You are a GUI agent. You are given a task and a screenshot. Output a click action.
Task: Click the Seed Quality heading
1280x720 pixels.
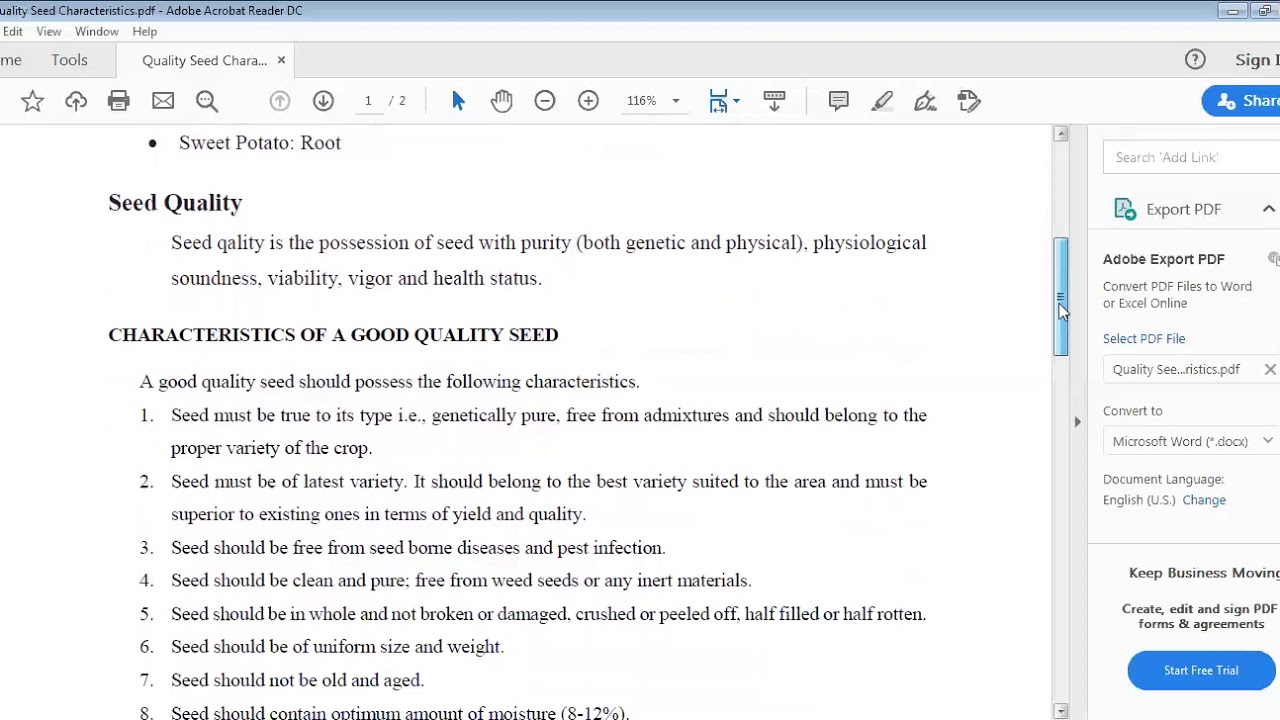pyautogui.click(x=175, y=202)
